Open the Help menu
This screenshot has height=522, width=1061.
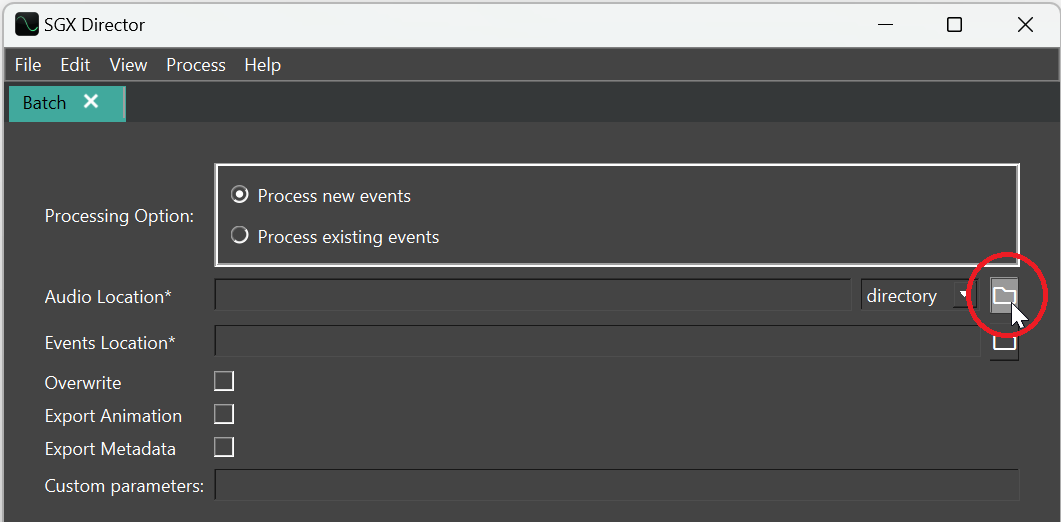click(x=262, y=65)
